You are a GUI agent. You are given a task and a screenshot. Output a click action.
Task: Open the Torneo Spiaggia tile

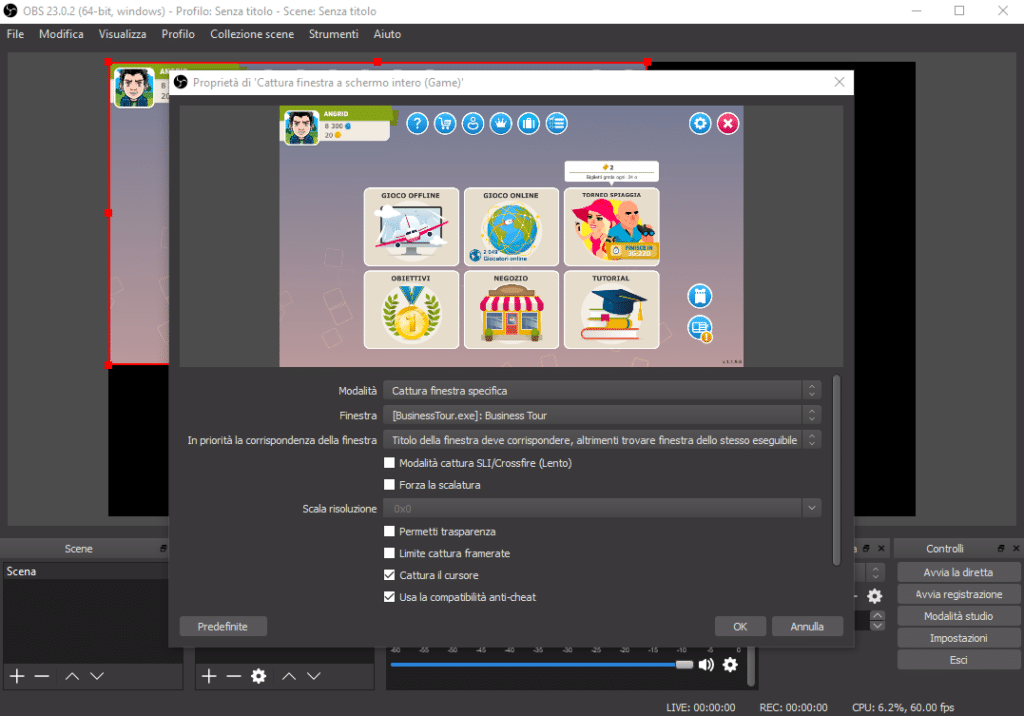tap(611, 227)
